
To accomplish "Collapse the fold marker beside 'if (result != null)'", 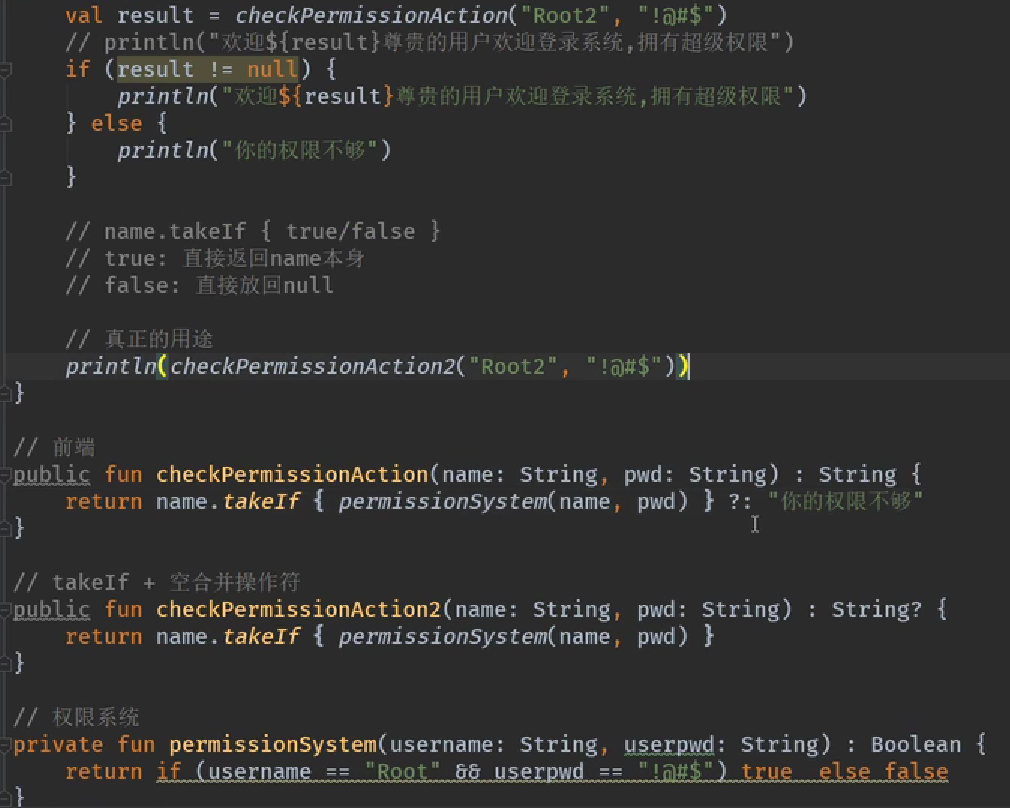I will pyautogui.click(x=5, y=69).
